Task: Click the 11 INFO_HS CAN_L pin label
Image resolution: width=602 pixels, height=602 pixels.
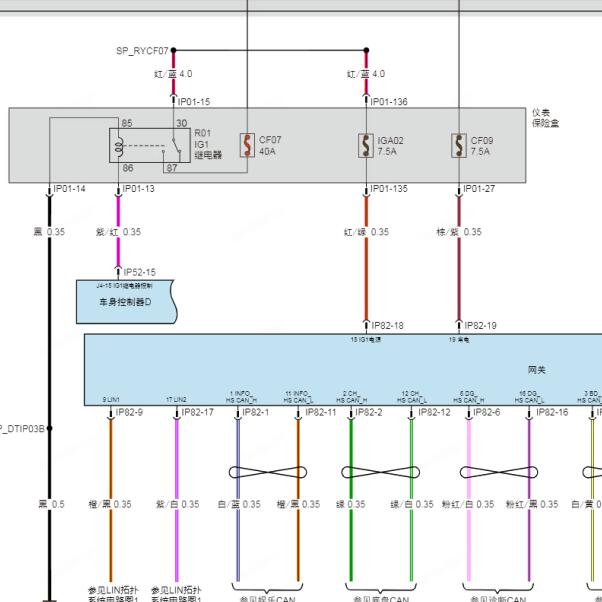Action: coord(298,397)
